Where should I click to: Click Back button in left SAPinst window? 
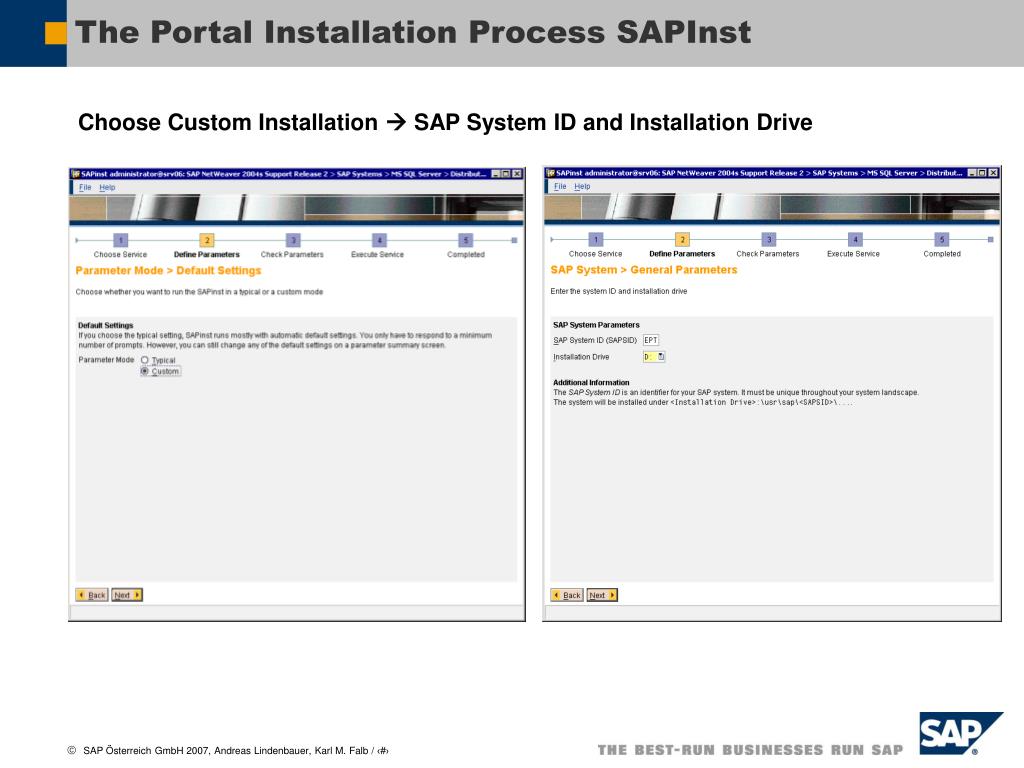[x=91, y=595]
